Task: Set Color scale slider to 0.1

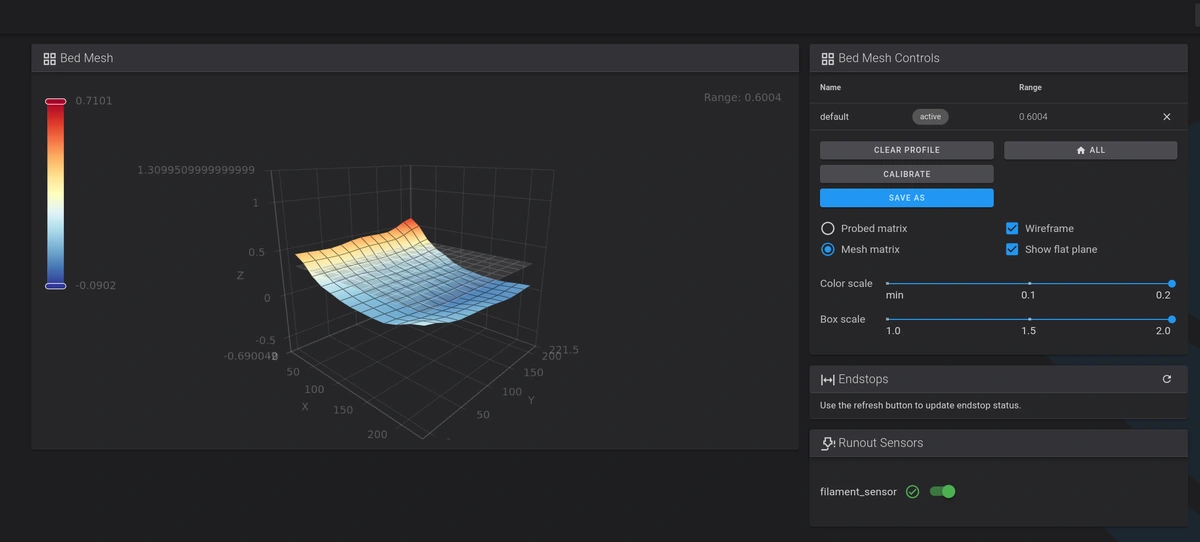Action: (1029, 284)
